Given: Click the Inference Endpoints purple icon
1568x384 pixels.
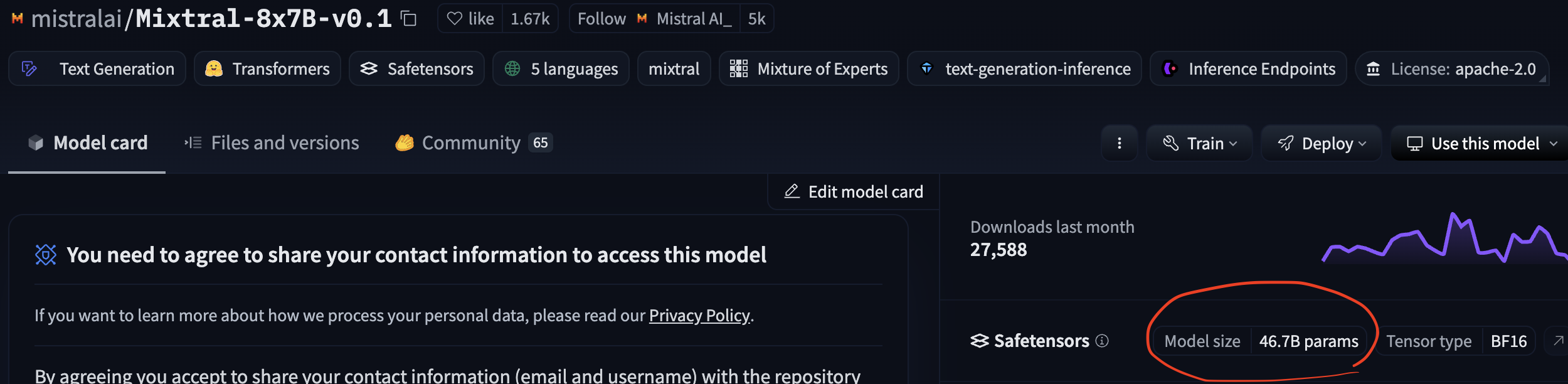Looking at the screenshot, I should pyautogui.click(x=1170, y=68).
